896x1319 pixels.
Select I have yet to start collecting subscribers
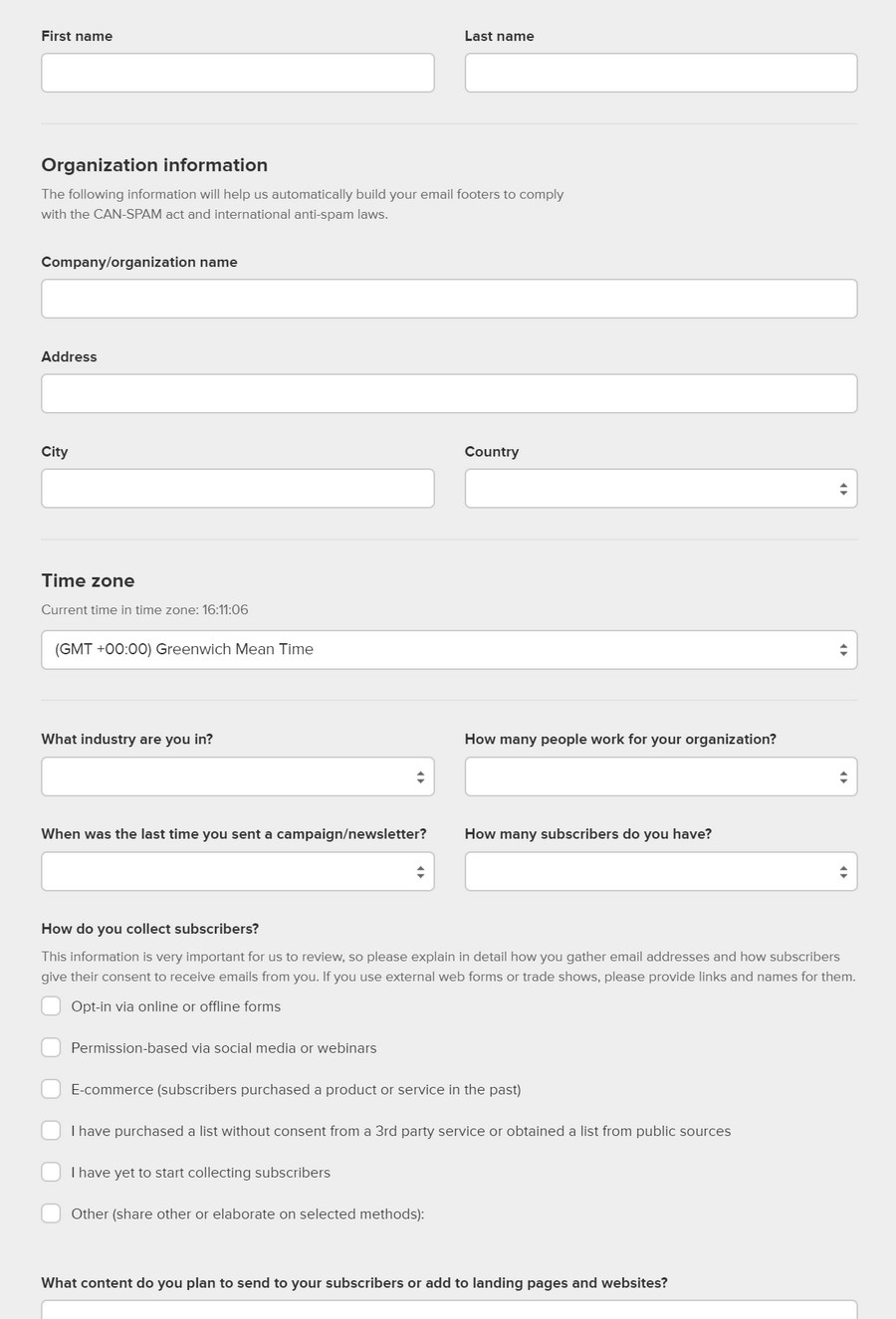click(x=51, y=1172)
